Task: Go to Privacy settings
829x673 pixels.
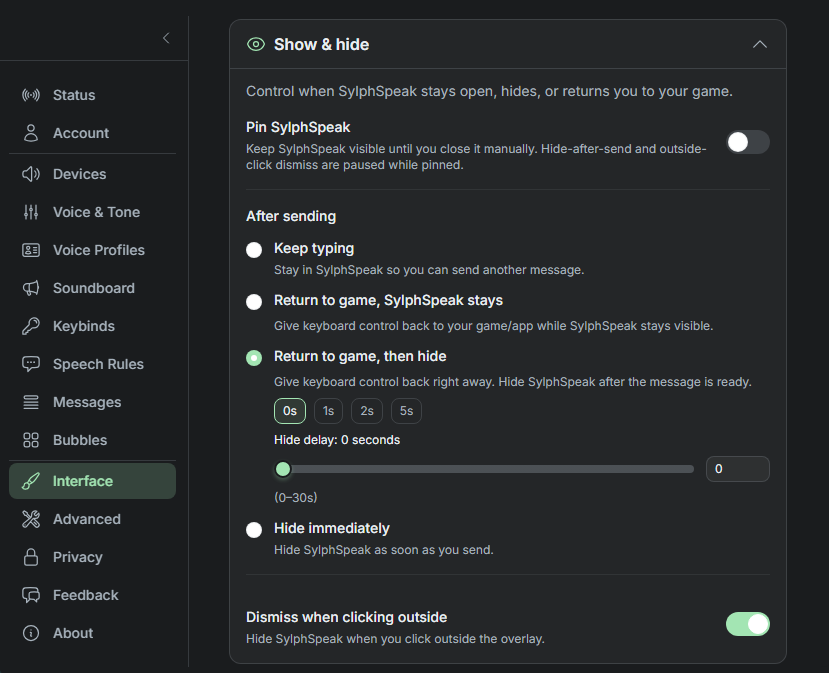Action: coord(93,557)
